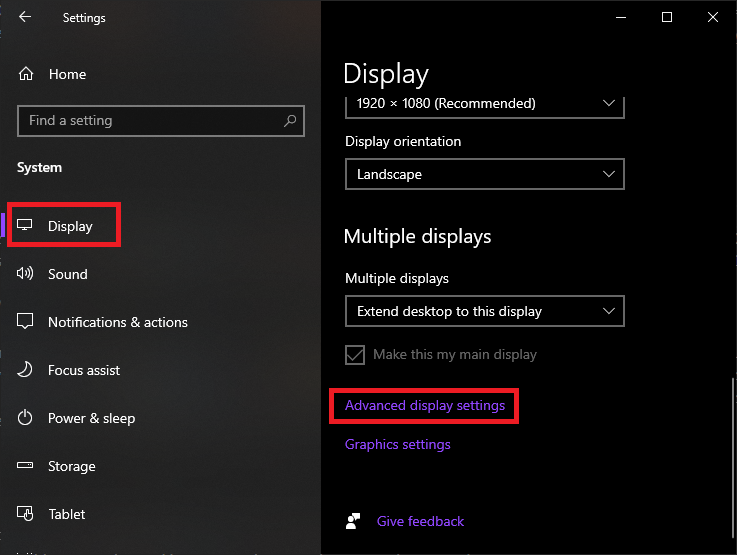The image size is (737, 555).
Task: Select the Sound speaker icon
Action: point(25,273)
